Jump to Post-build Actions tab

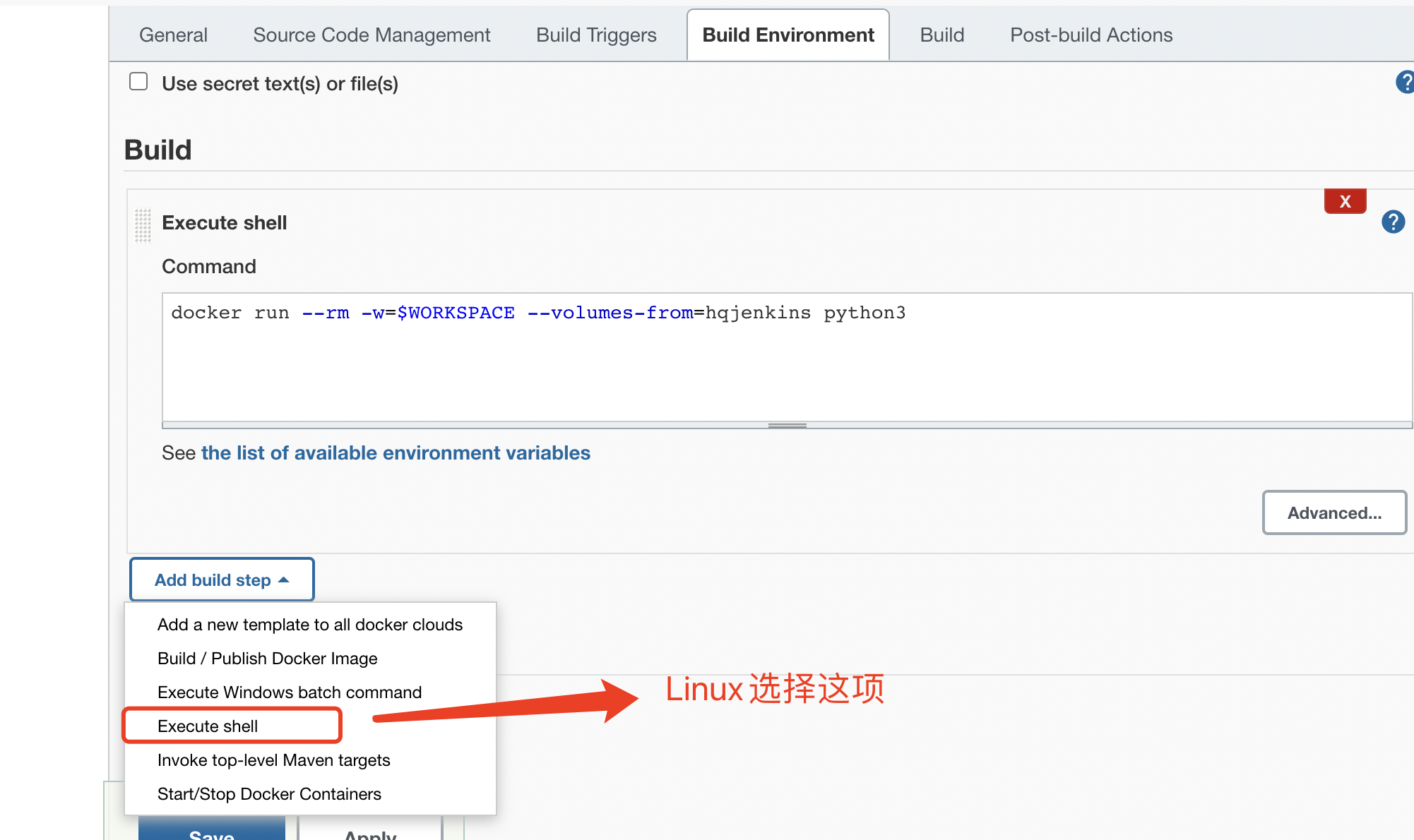(1091, 35)
